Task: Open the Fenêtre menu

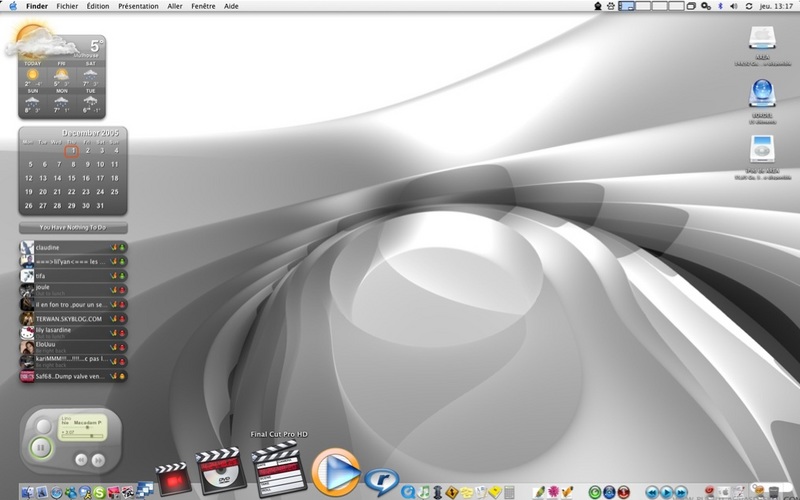Action: point(203,6)
